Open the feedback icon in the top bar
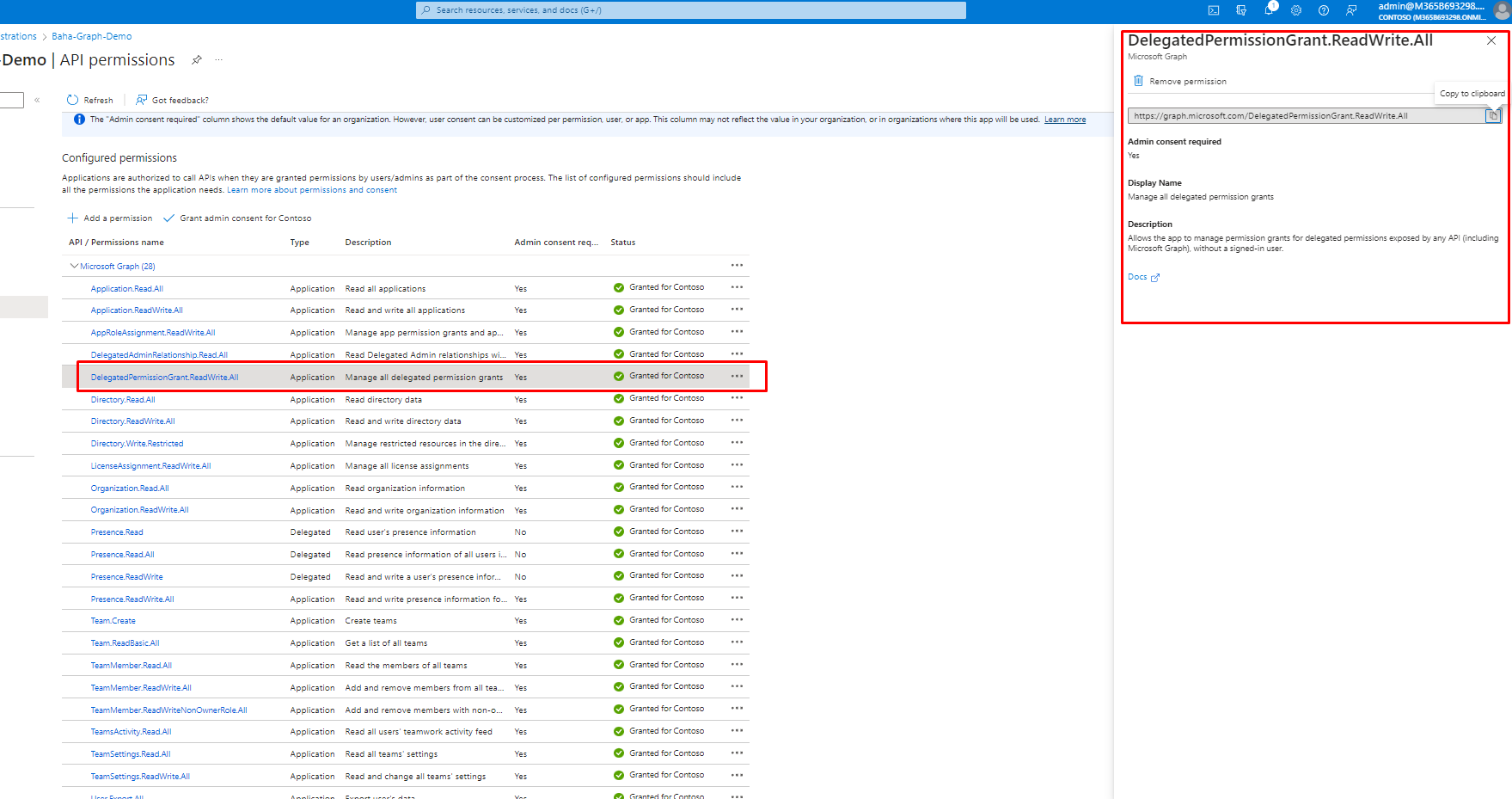The height and width of the screenshot is (799, 1512). [1350, 9]
